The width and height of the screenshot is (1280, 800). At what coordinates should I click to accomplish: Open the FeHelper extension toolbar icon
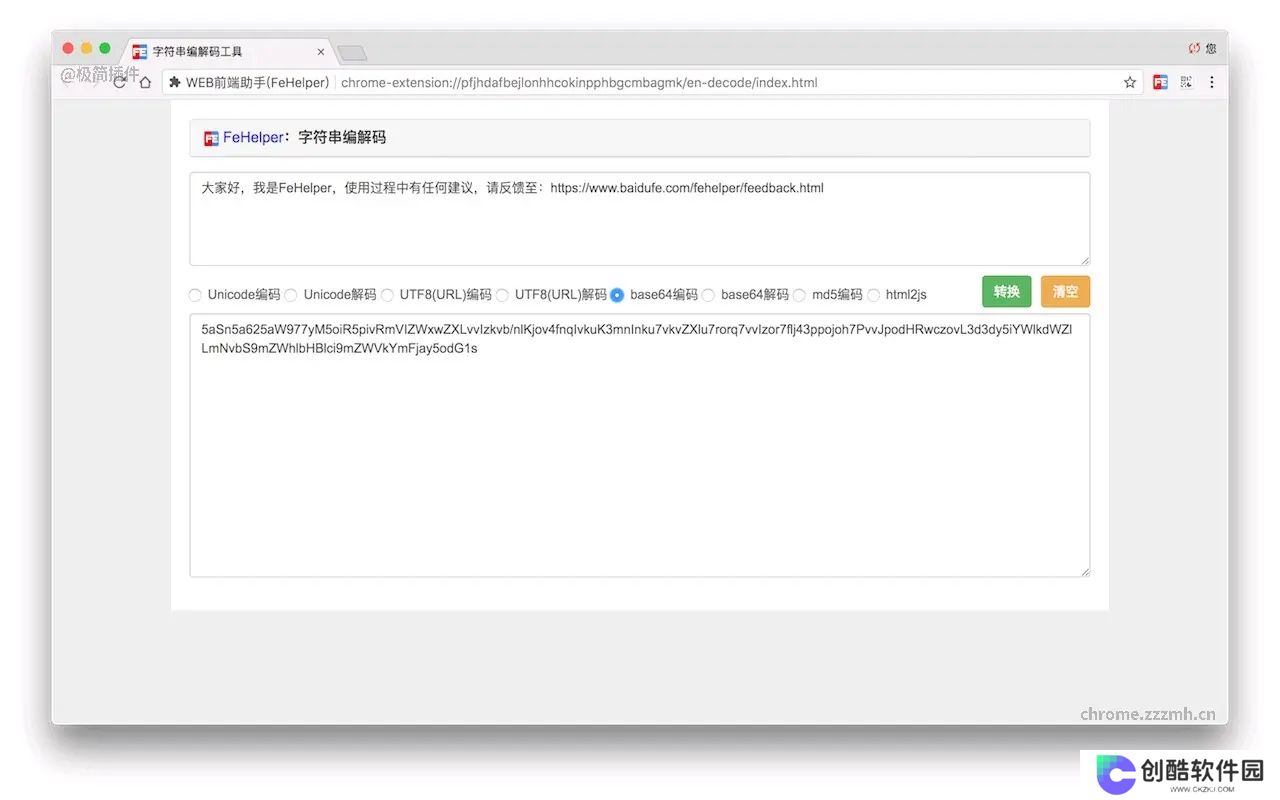(x=1160, y=82)
